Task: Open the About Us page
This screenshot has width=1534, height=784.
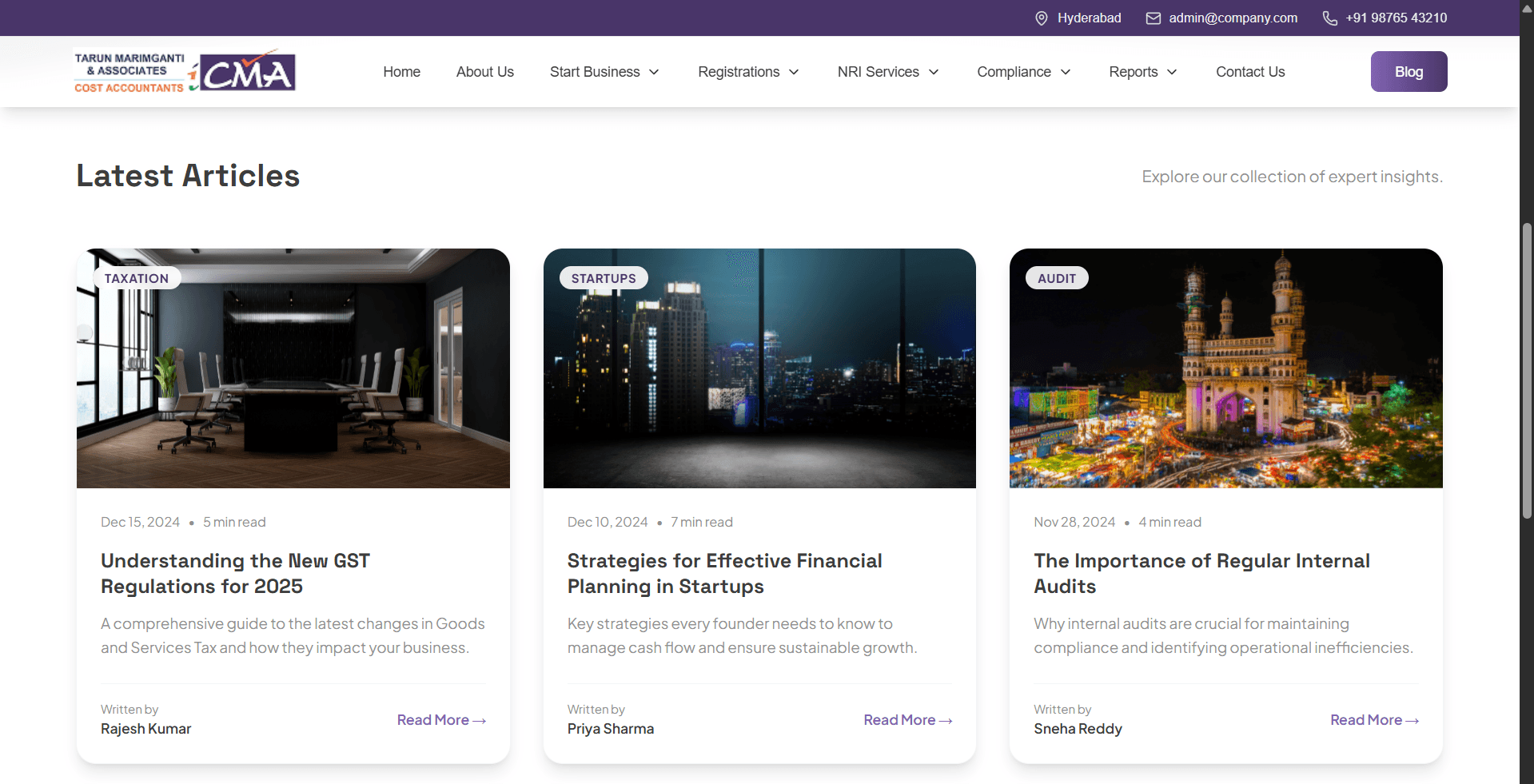Action: [x=485, y=72]
